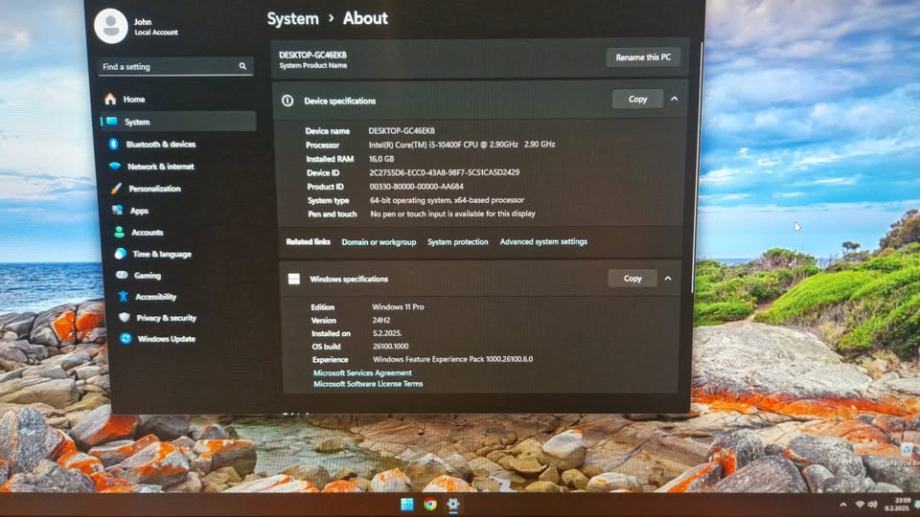Screen dimensions: 920x517
Task: Click the Device specifications info icon
Action: (288, 101)
